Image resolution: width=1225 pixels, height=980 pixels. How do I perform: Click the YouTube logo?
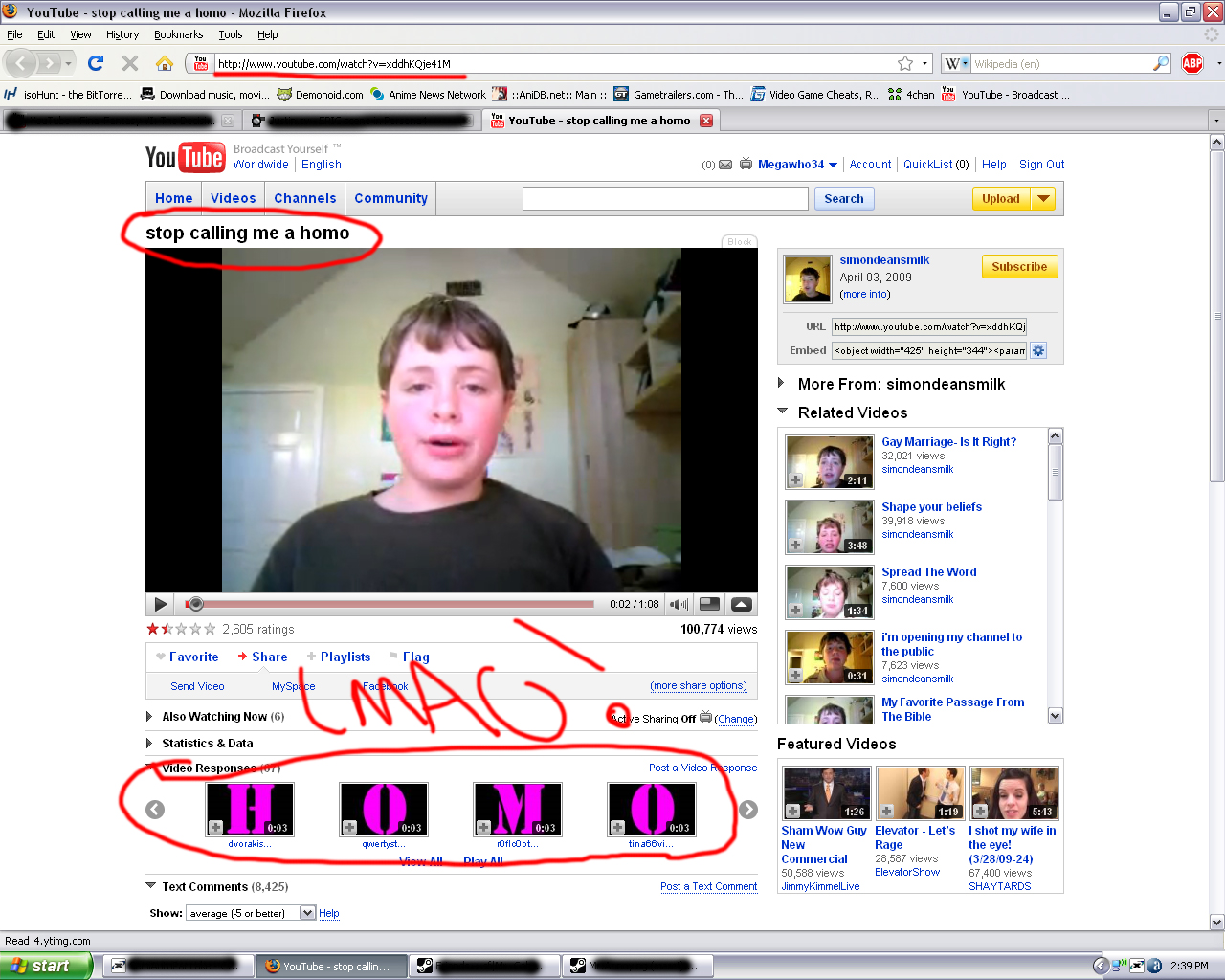tap(185, 157)
